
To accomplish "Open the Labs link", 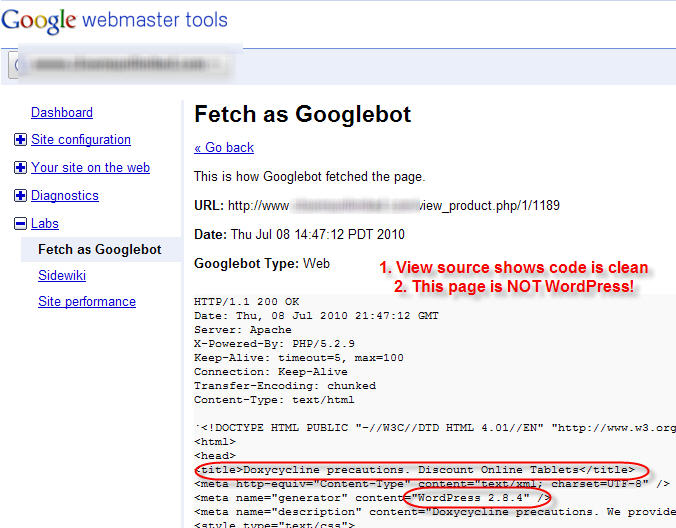I will click(45, 223).
